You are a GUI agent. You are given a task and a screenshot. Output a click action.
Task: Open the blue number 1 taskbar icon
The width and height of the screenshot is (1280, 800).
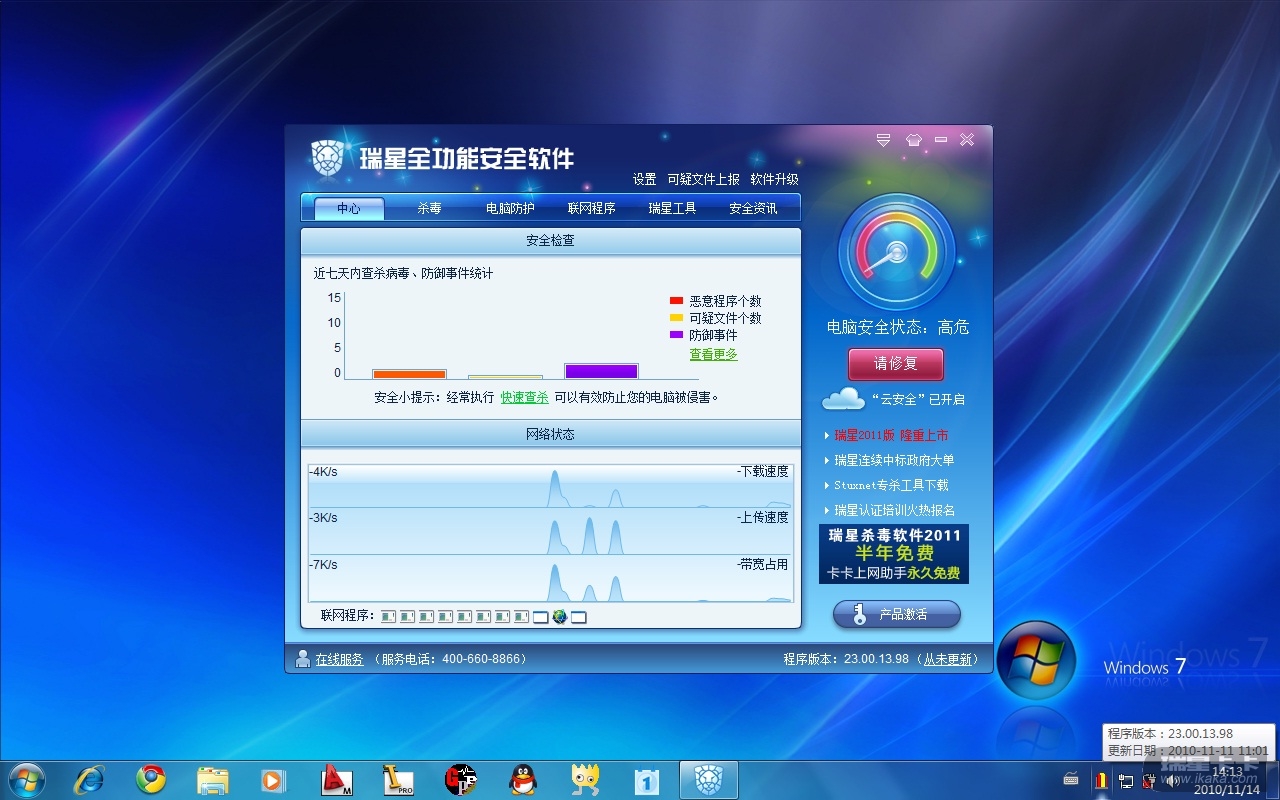click(647, 780)
